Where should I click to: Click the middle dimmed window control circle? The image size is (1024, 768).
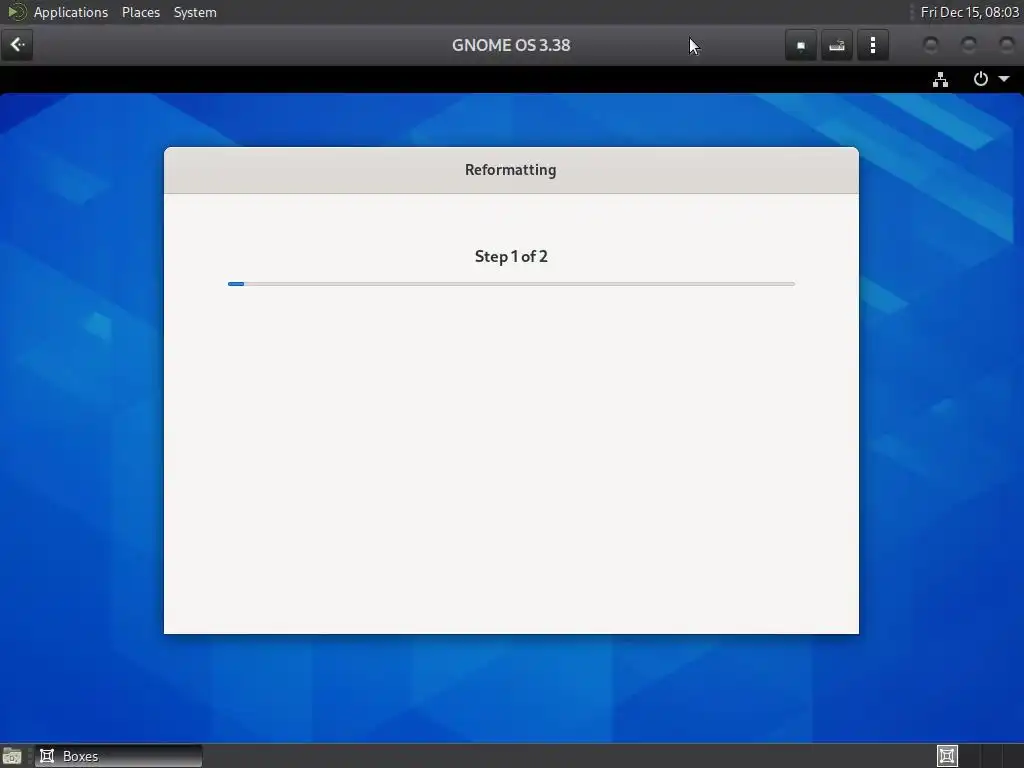pos(968,45)
